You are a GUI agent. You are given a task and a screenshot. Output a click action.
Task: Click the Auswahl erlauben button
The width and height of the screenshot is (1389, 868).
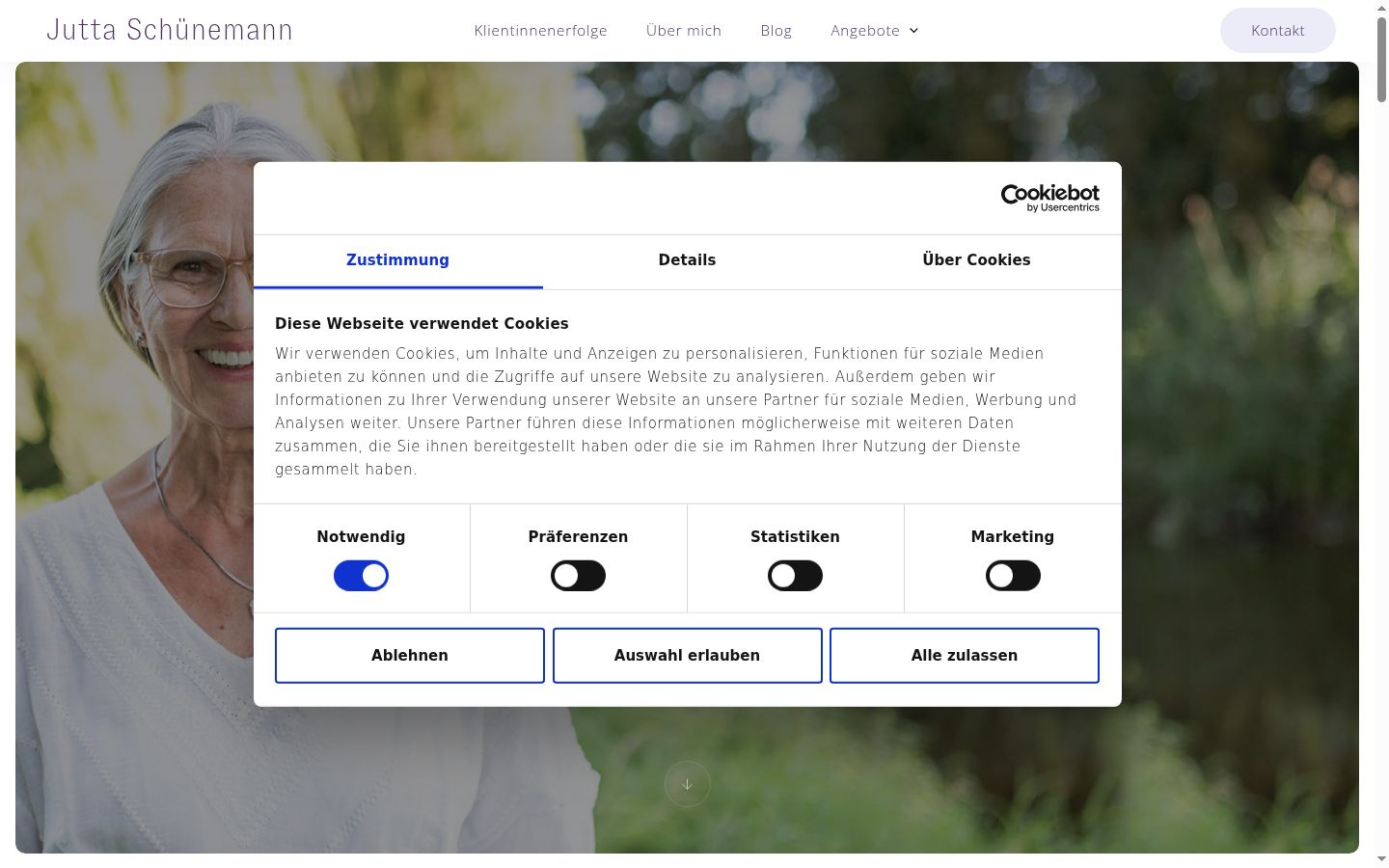(687, 656)
